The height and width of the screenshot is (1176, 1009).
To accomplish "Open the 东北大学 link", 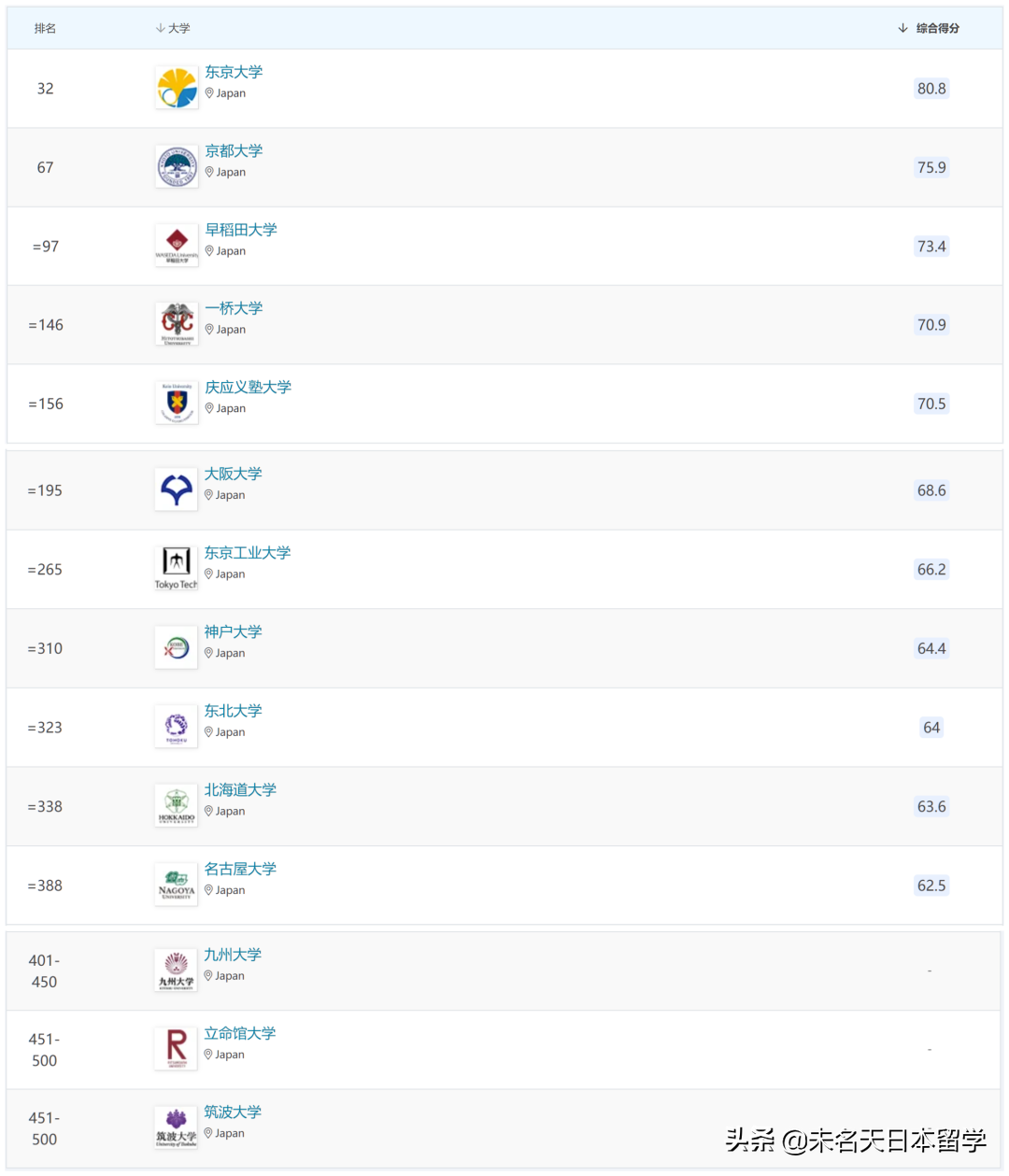I will tap(234, 711).
